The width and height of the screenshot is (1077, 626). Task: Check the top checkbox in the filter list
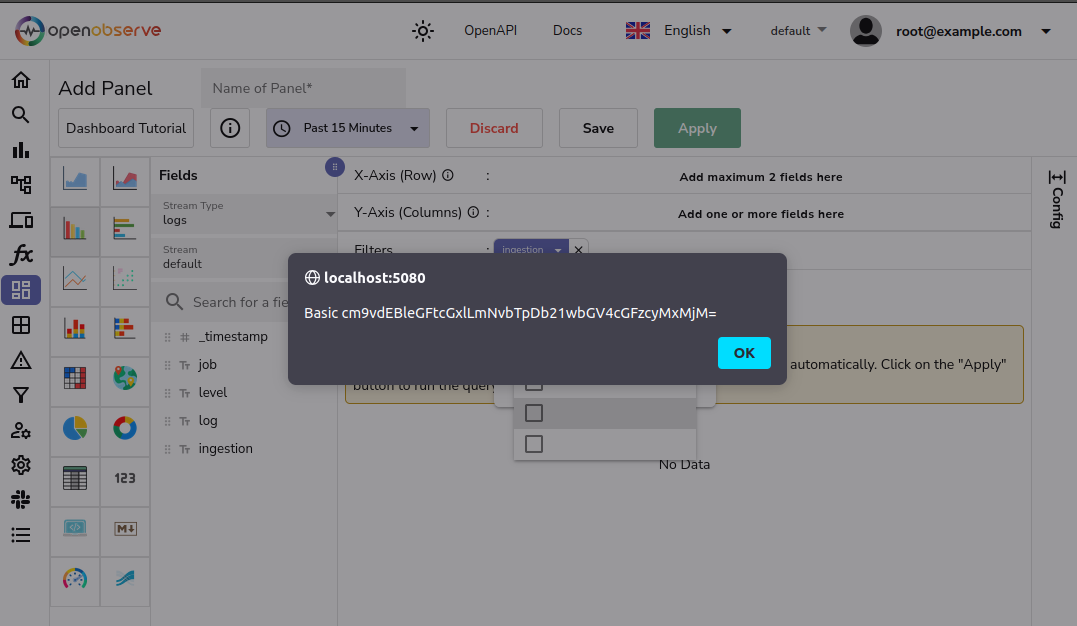(533, 382)
